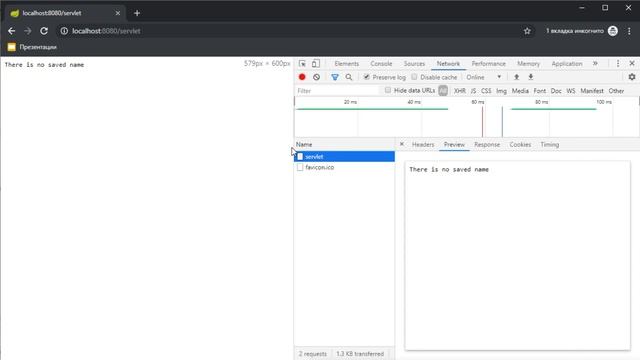Select the servlet request row
640x360 pixels.
point(344,156)
